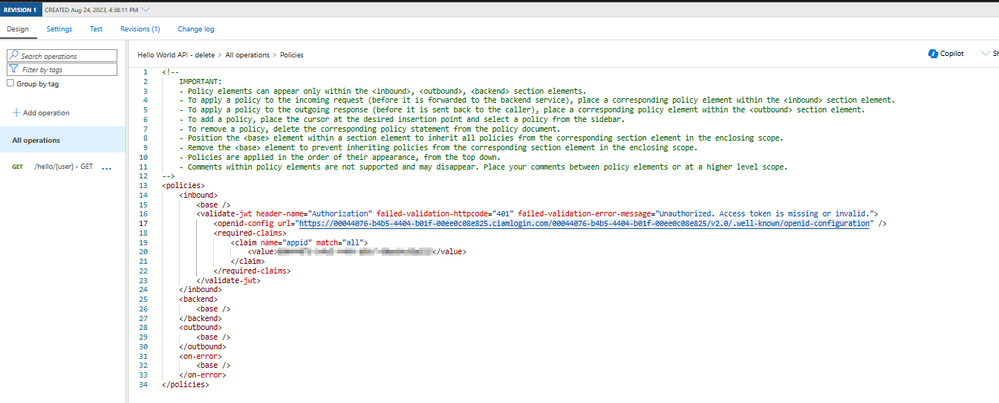Click the search magnifier icon

tap(13, 55)
